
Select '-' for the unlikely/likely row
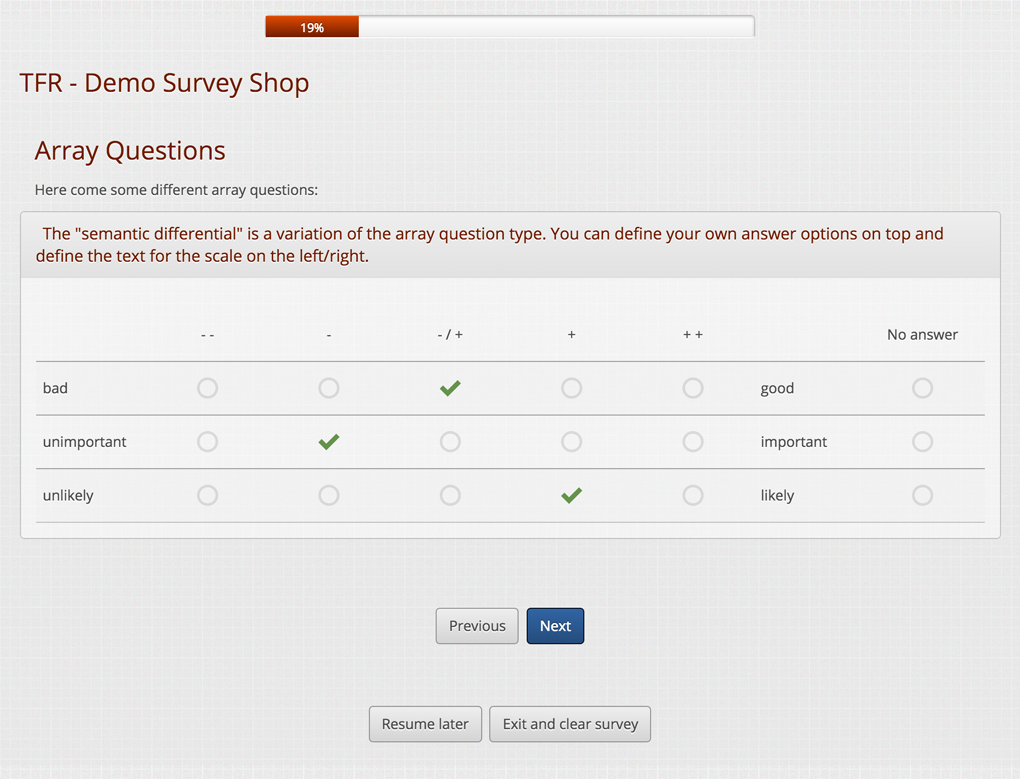[x=329, y=495]
